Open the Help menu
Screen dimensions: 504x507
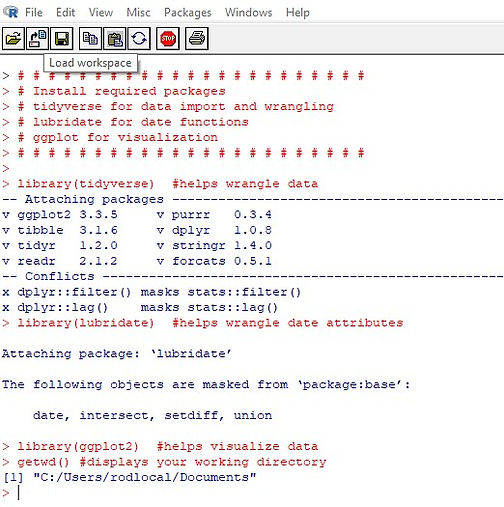point(298,13)
